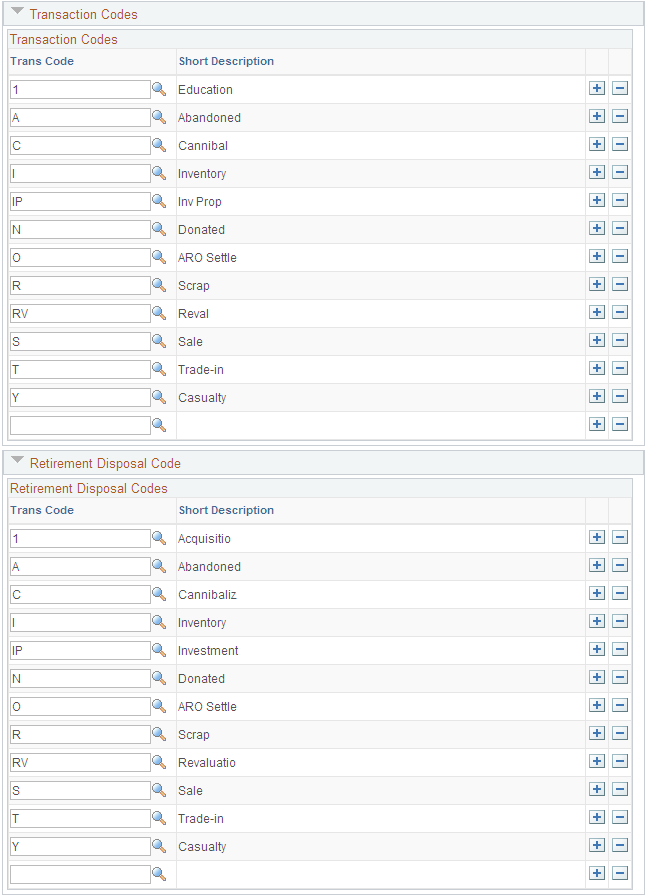The height and width of the screenshot is (895, 646).
Task: Click the 'Retirement Disposal Codes' grid title
Action: [x=88, y=489]
